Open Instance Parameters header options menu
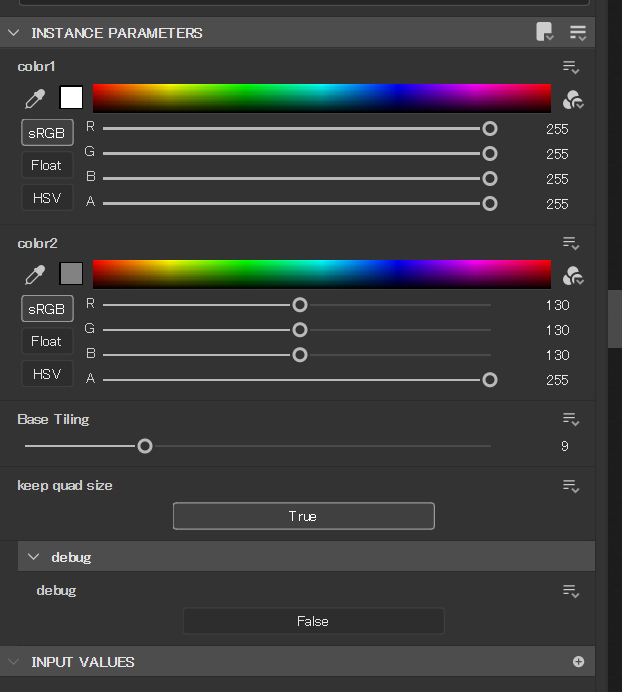 (x=578, y=32)
